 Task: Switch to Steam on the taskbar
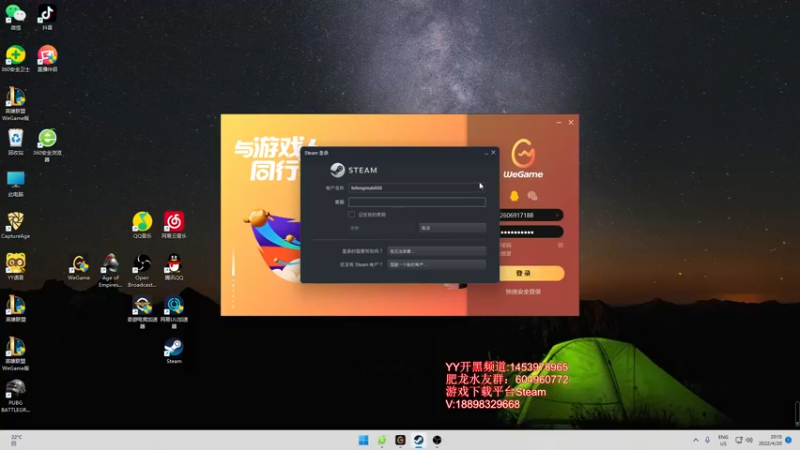[x=418, y=440]
